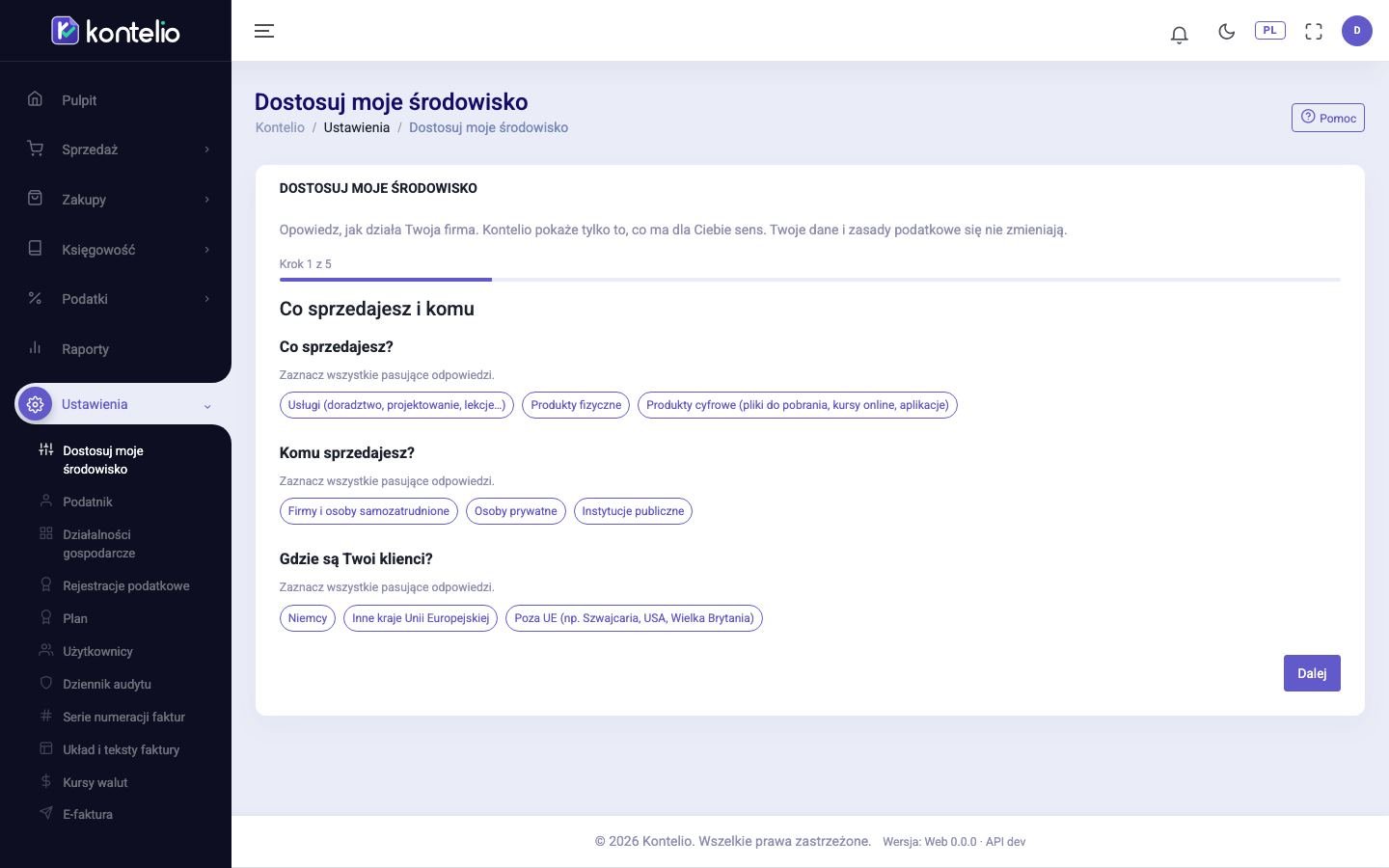
Task: Open Użytkownicy settings item
Action: point(97,651)
